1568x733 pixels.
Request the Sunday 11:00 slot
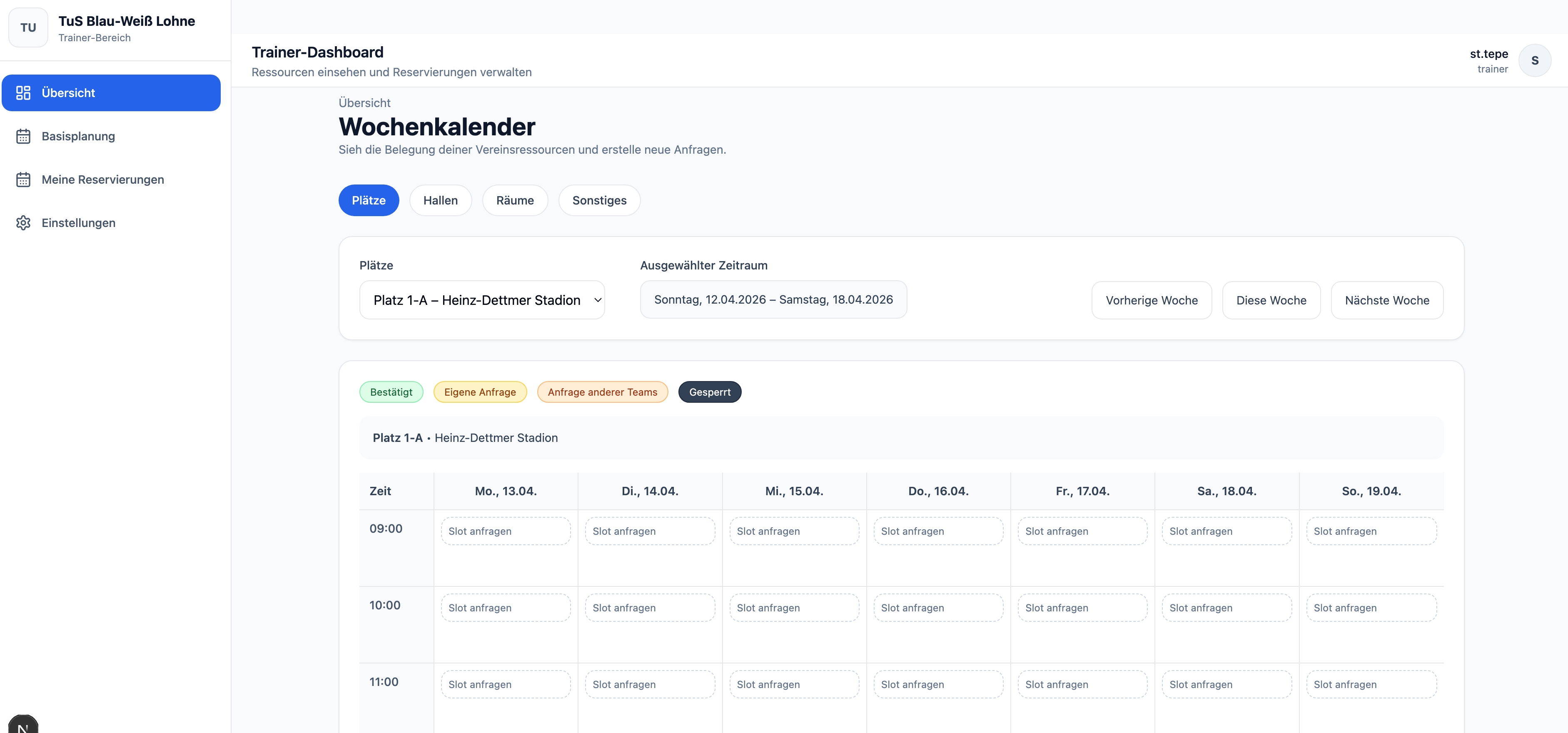(x=1371, y=684)
